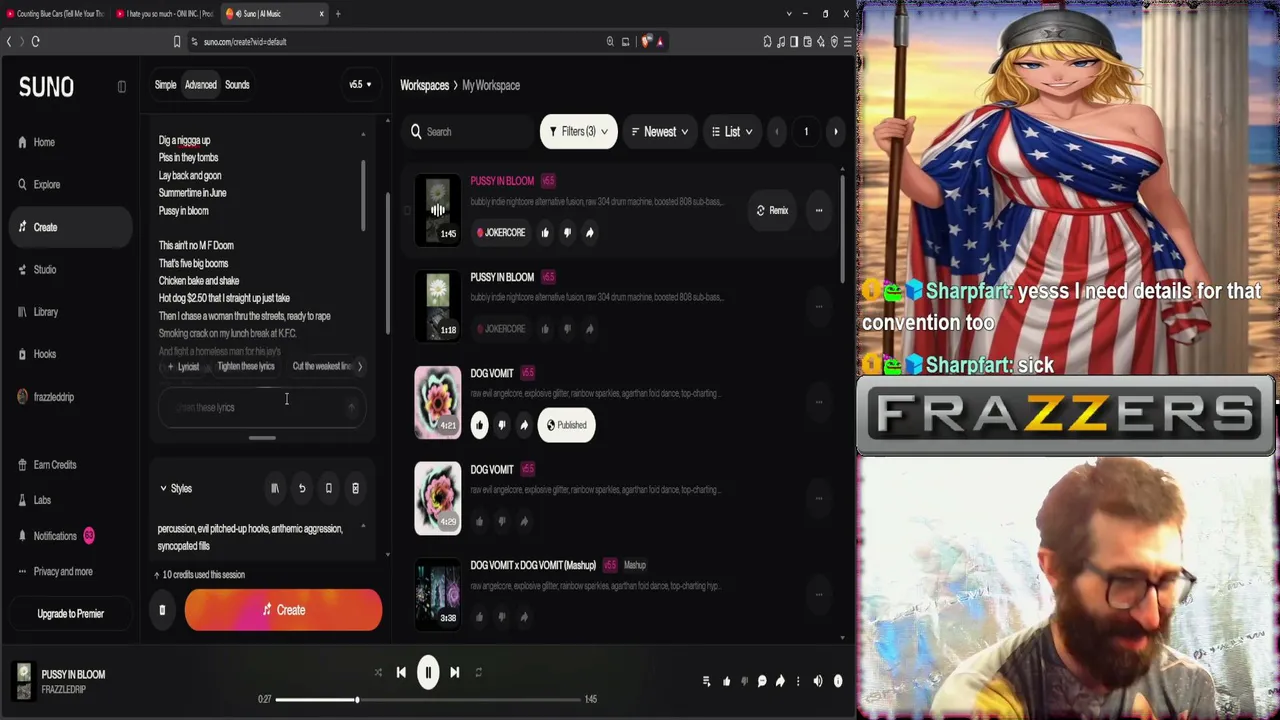Open Notifications in the sidebar
The height and width of the screenshot is (720, 1280).
point(55,536)
